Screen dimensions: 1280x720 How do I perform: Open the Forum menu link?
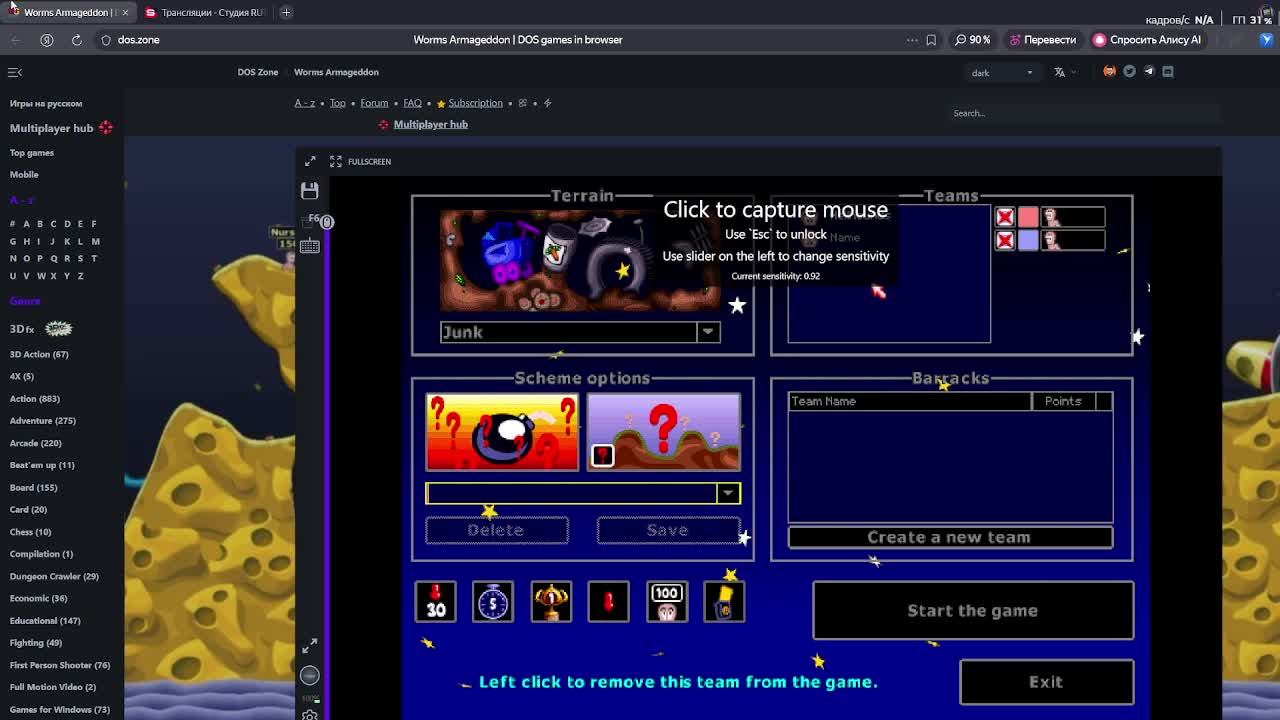tap(374, 103)
